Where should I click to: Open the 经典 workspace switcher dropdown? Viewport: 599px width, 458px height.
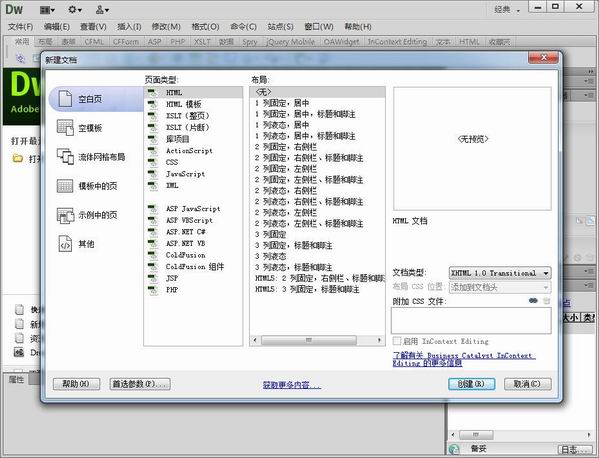tap(508, 10)
